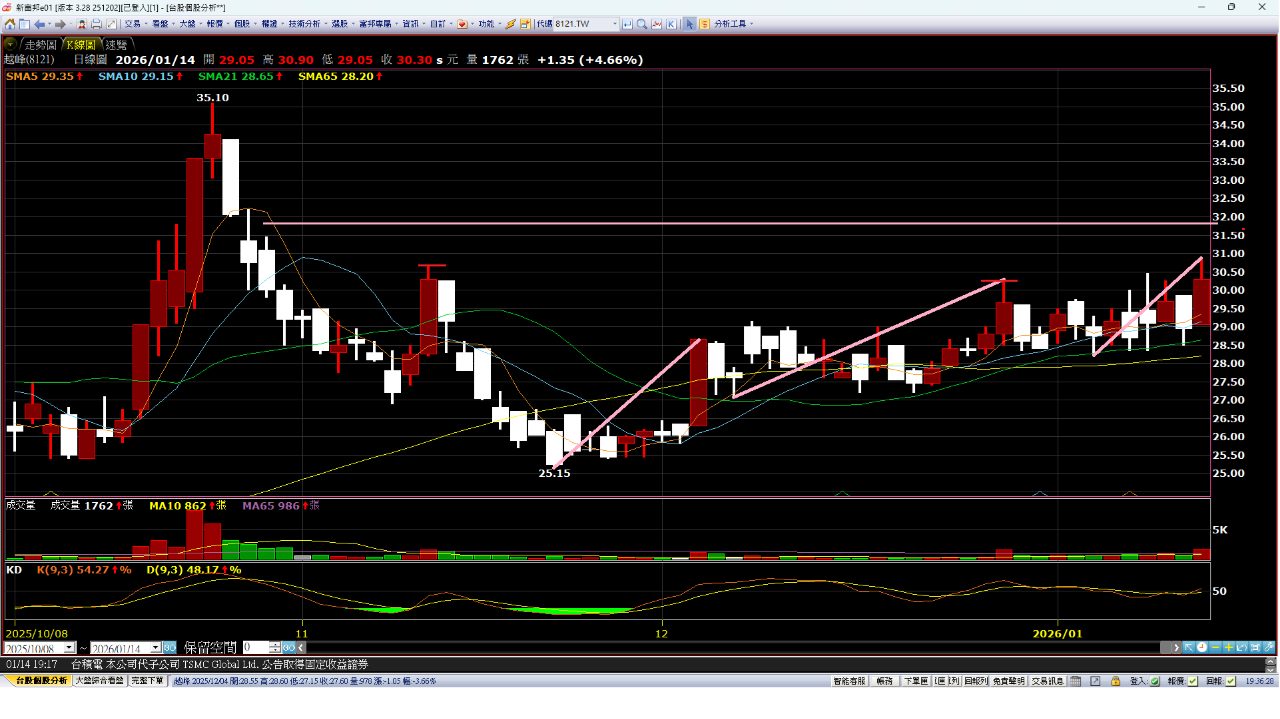Open the 技術分析 menu
Image resolution: width=1280 pixels, height=719 pixels.
click(x=304, y=23)
